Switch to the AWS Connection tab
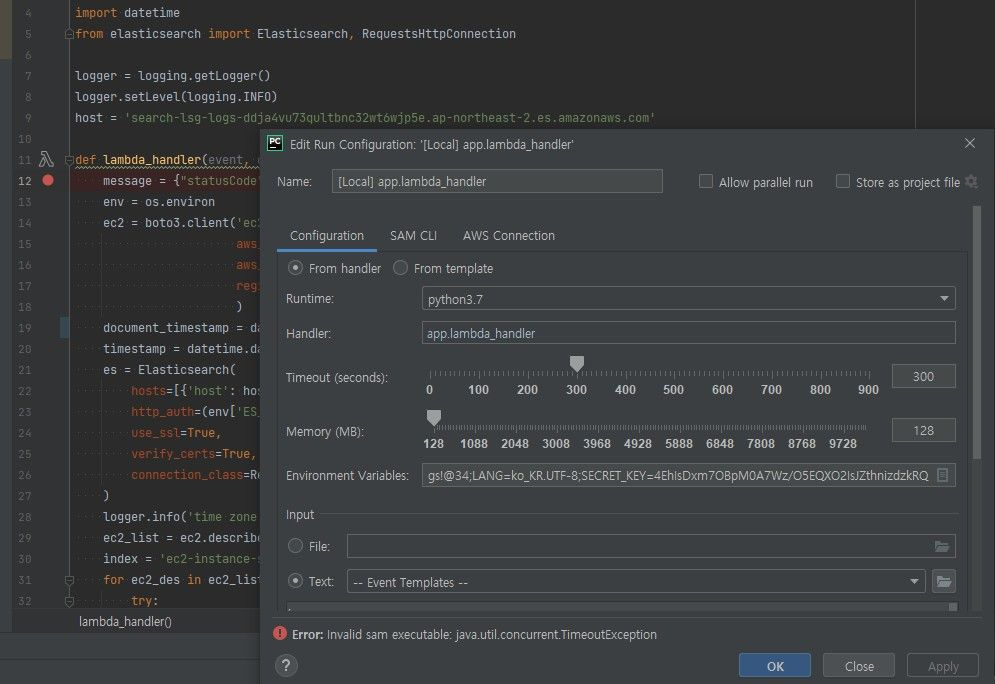995x684 pixels. (509, 235)
